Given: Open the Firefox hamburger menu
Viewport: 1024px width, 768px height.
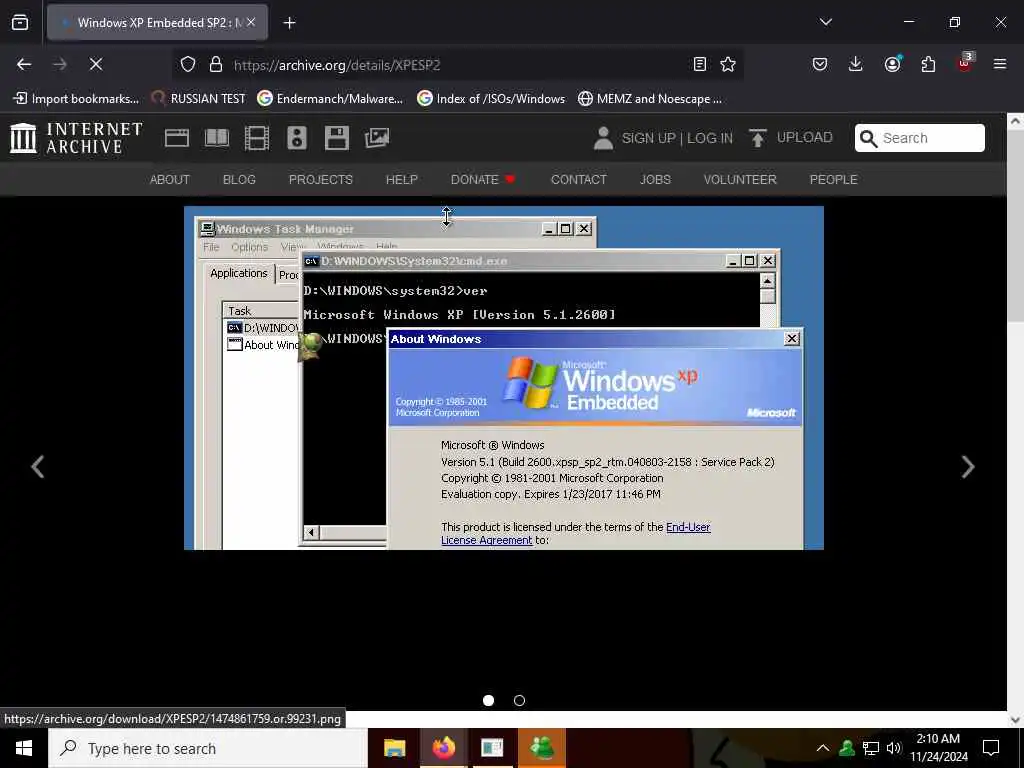Looking at the screenshot, I should pyautogui.click(x=1000, y=64).
